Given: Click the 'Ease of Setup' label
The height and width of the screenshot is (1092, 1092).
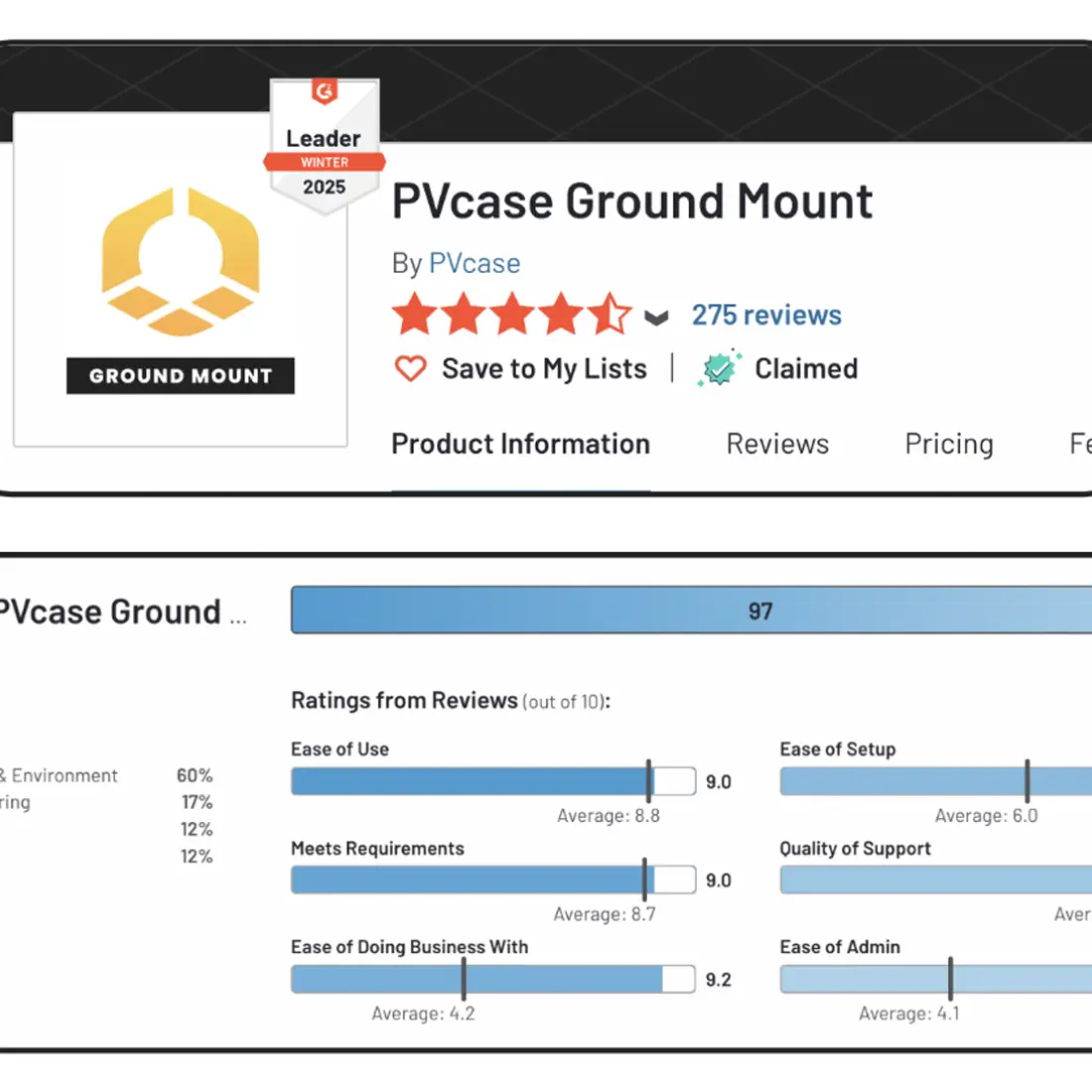Looking at the screenshot, I should point(838,750).
